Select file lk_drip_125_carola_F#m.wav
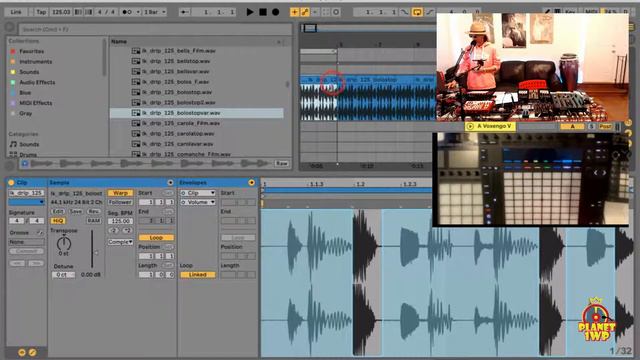640x360 pixels. 181,123
